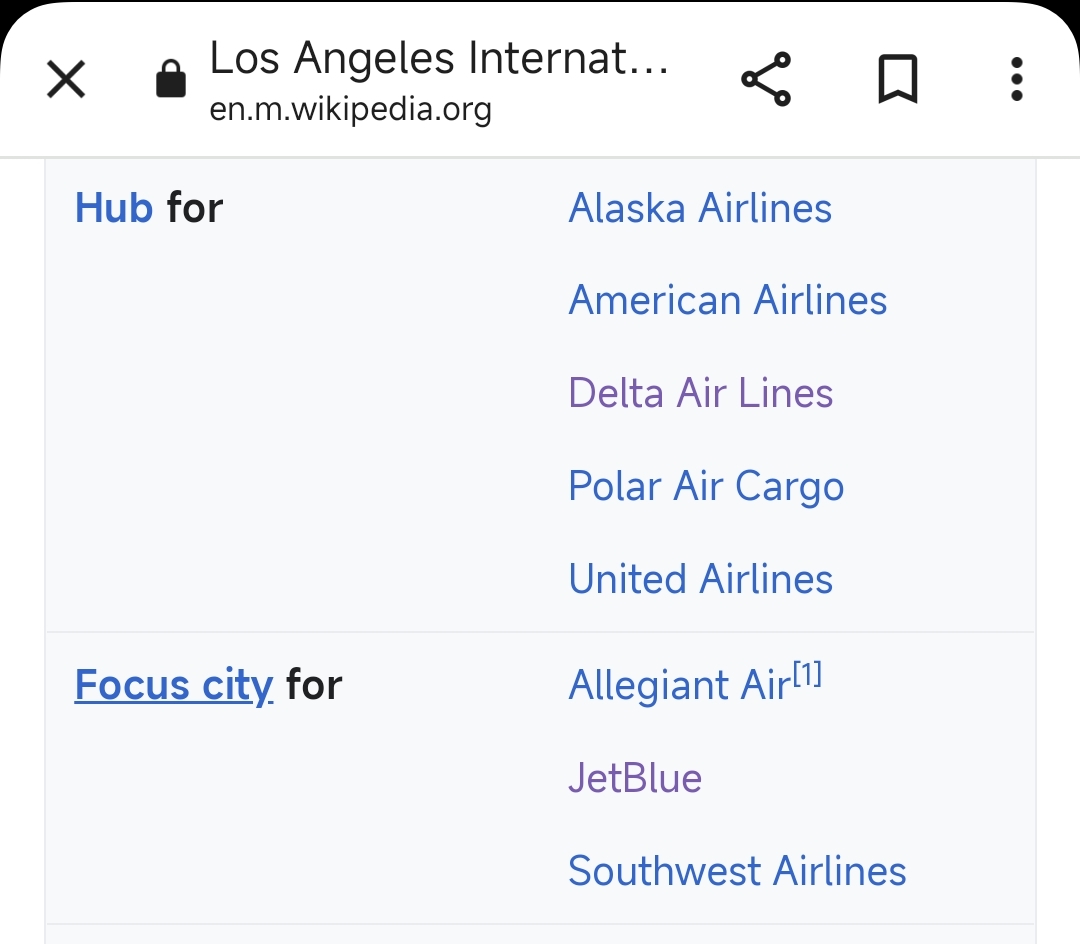Image resolution: width=1080 pixels, height=944 pixels.
Task: Jump to citation [1] reference
Action: [x=807, y=676]
